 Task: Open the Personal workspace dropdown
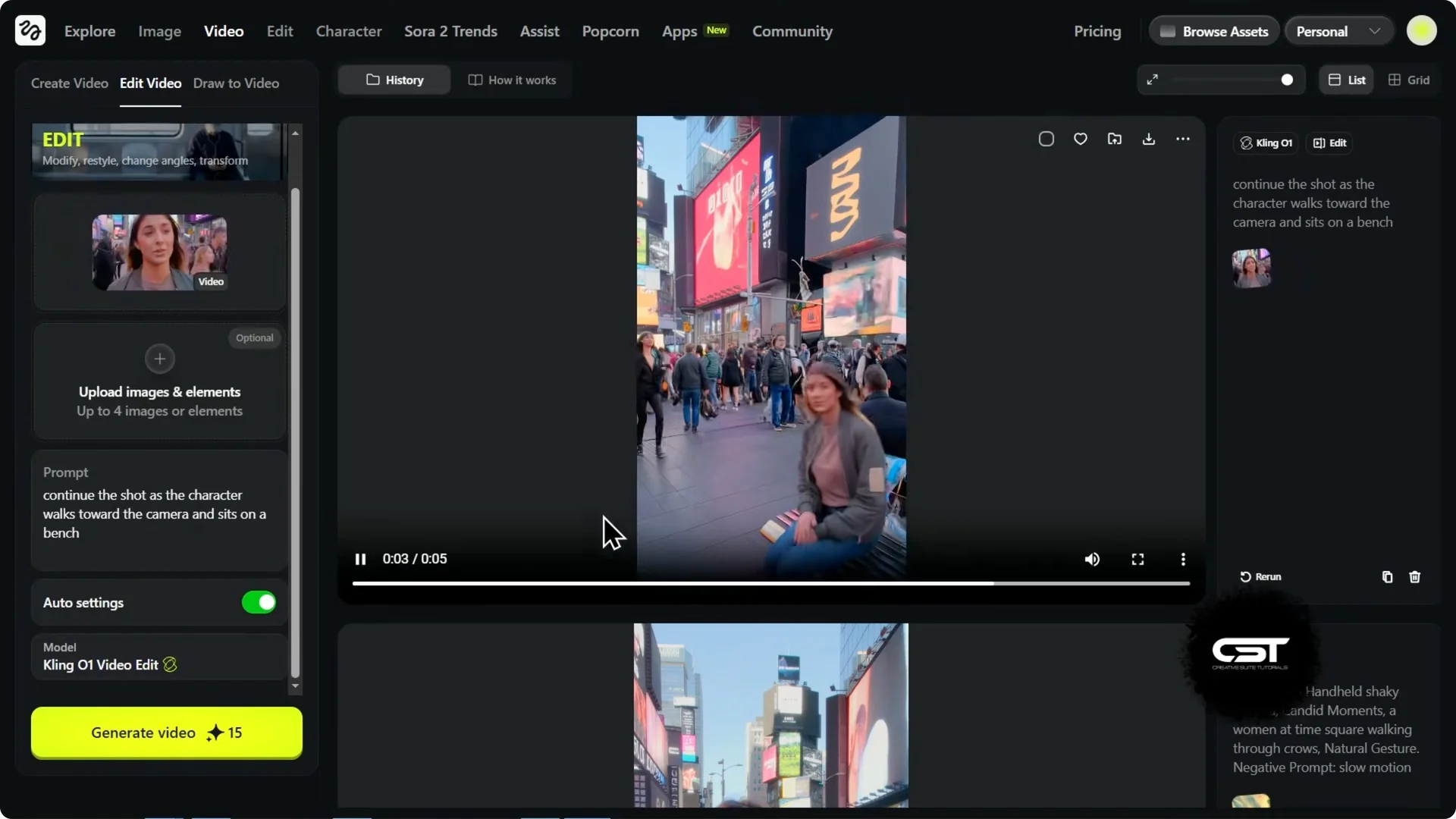(x=1338, y=30)
